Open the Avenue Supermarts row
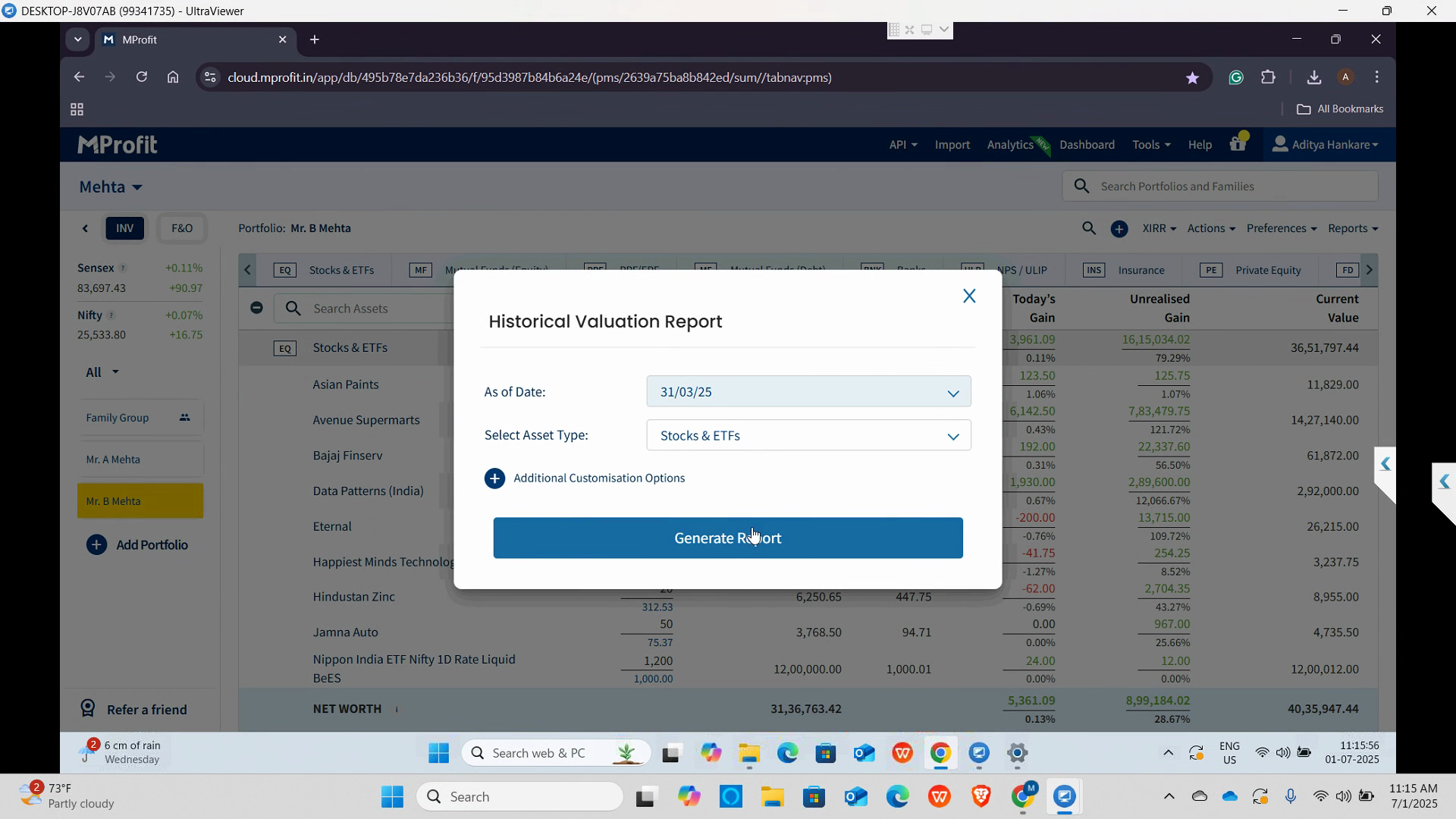 366,420
